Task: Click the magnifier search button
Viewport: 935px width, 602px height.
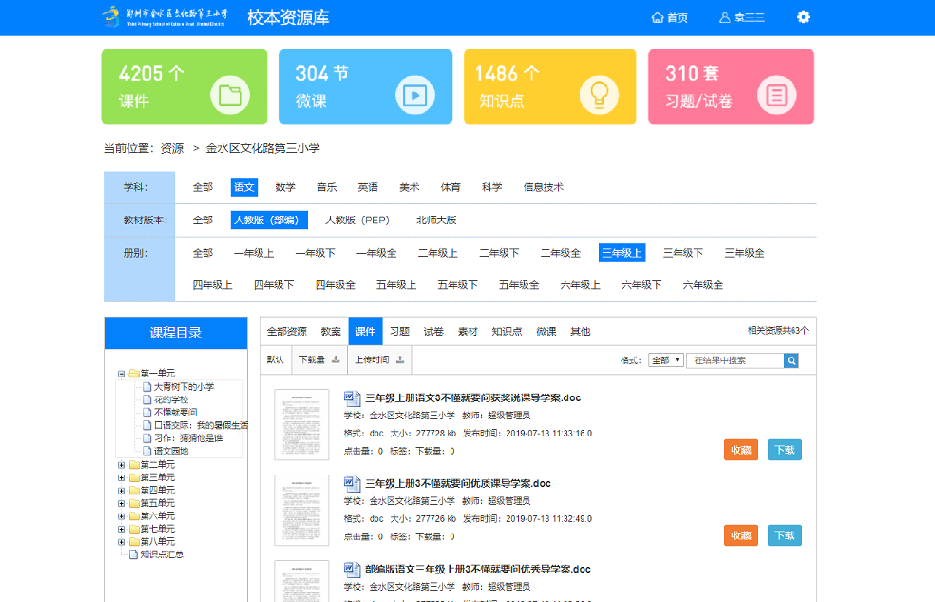Action: coord(791,360)
